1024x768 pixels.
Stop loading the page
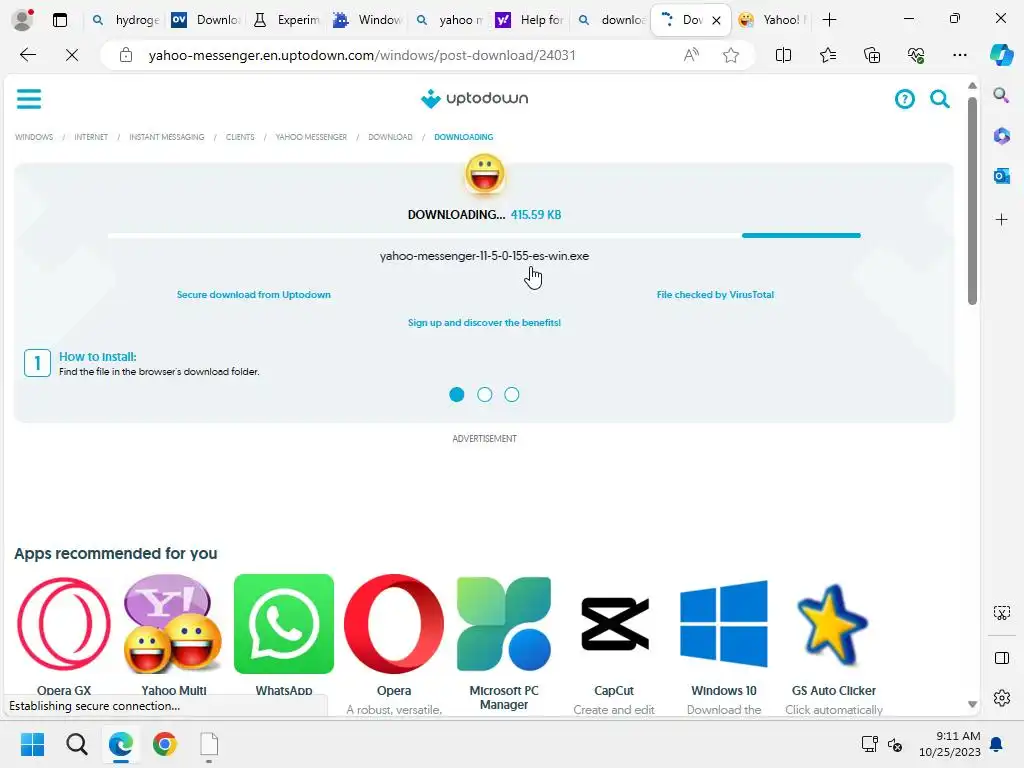[x=72, y=55]
